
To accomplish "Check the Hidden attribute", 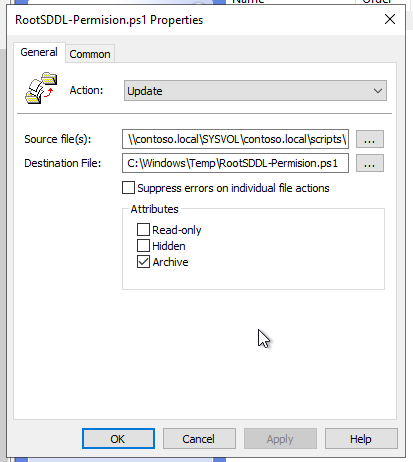I will (143, 246).
